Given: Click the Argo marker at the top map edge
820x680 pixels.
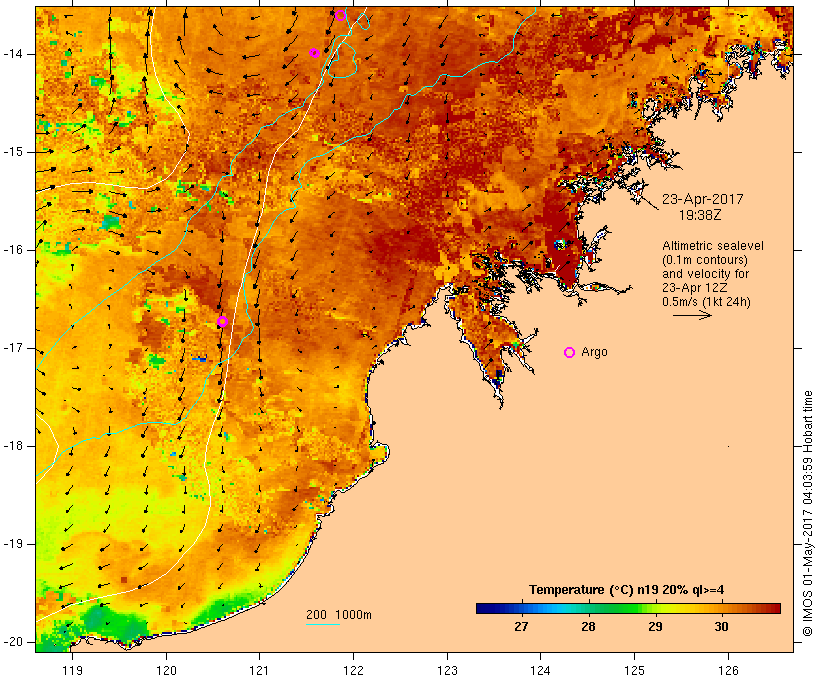Looking at the screenshot, I should point(340,15).
